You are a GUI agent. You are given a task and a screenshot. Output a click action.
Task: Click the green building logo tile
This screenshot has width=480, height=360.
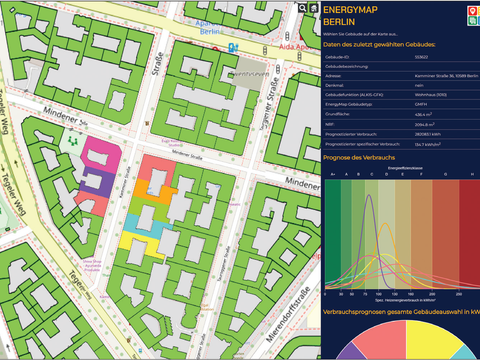click(x=472, y=21)
